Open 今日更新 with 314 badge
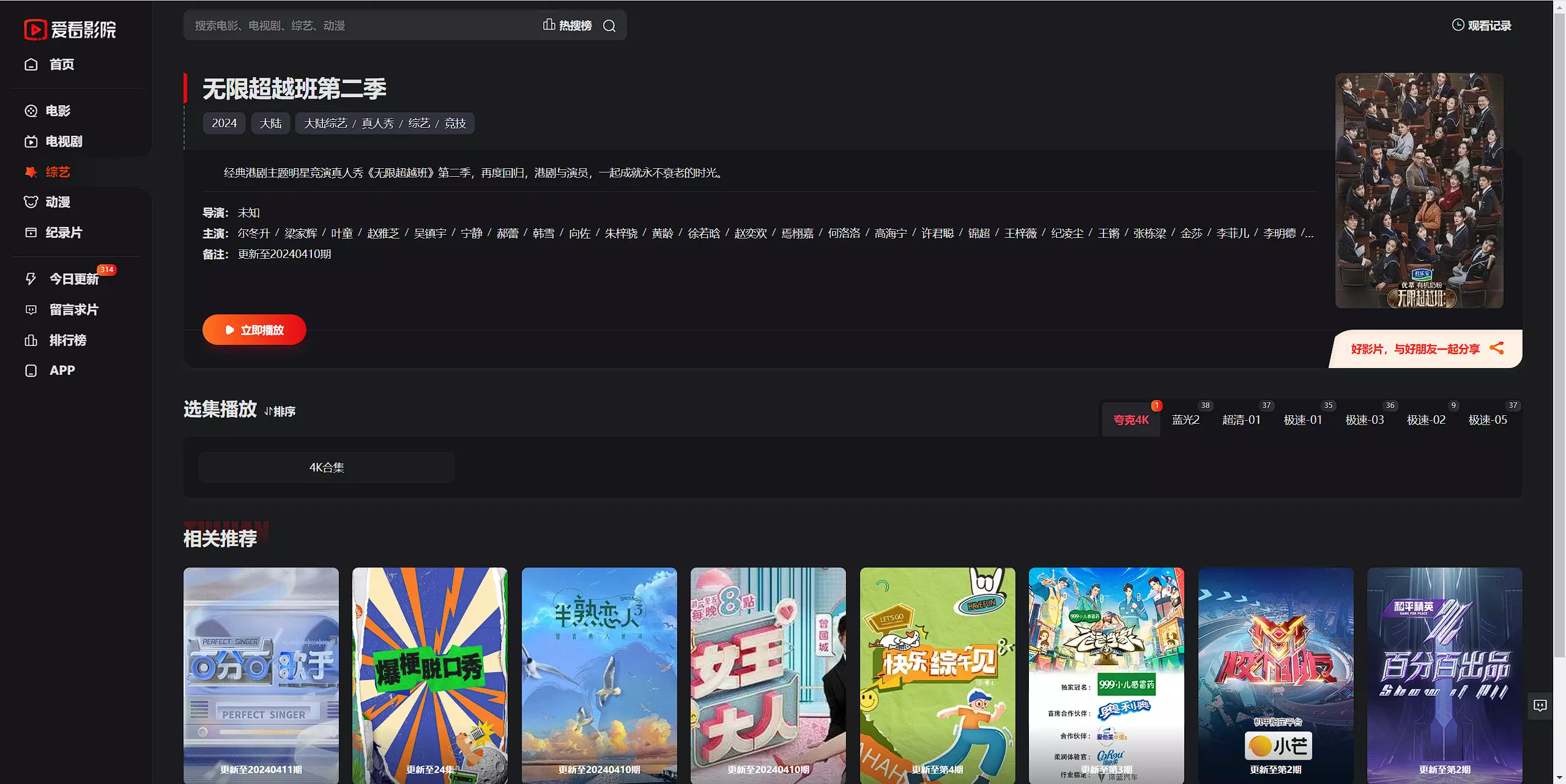 73,279
